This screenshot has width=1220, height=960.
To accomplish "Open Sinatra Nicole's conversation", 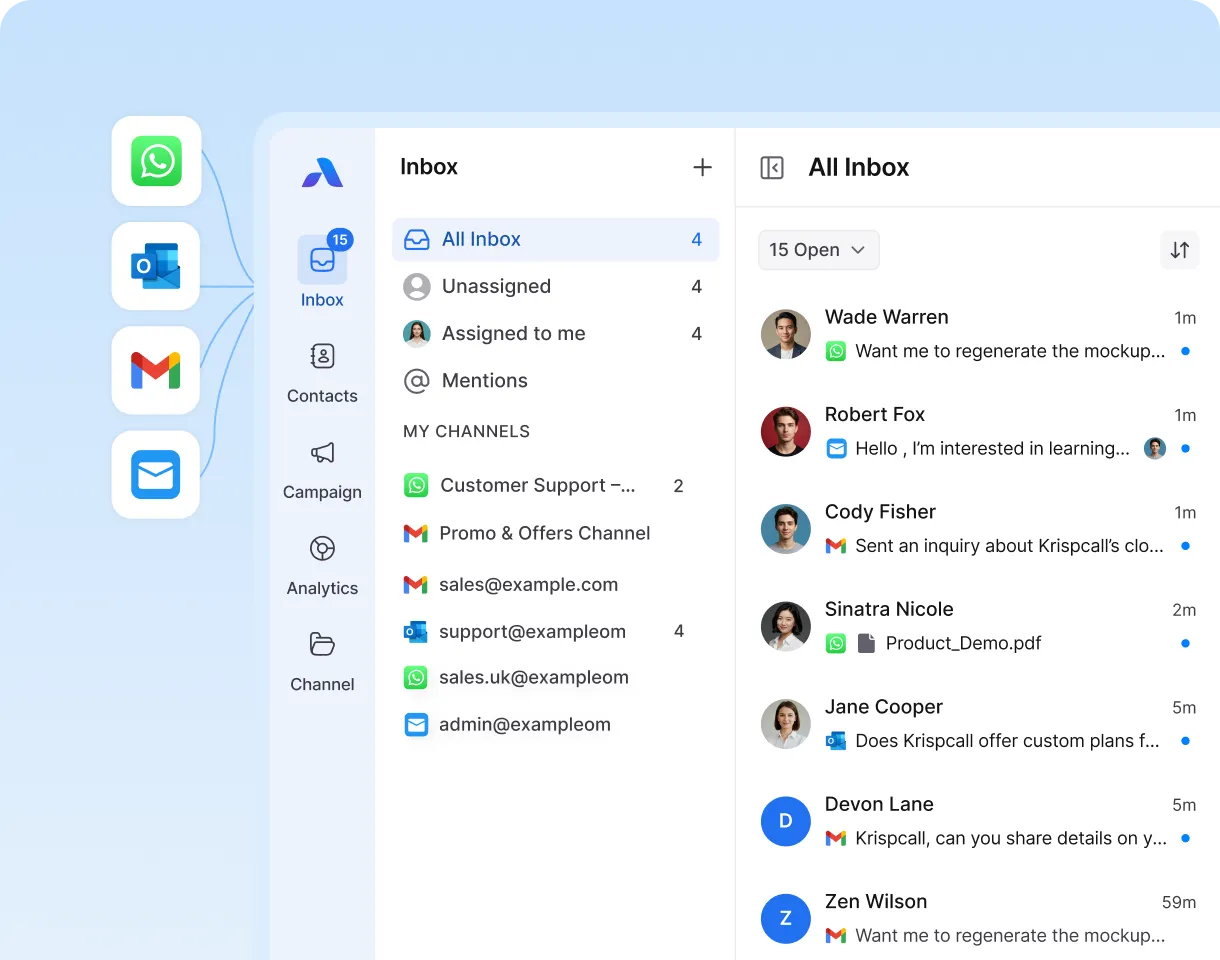I will [x=978, y=626].
